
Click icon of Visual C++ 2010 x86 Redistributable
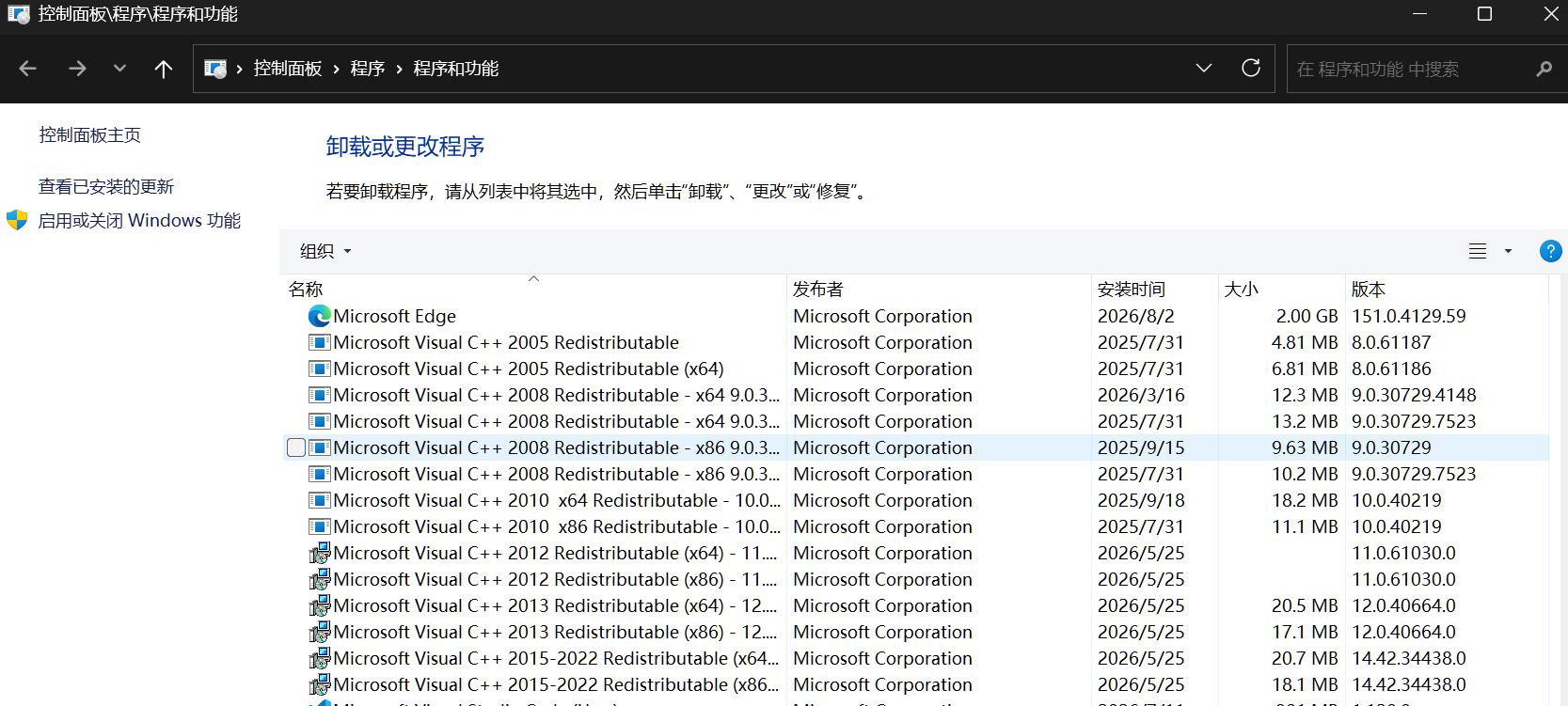tap(320, 526)
